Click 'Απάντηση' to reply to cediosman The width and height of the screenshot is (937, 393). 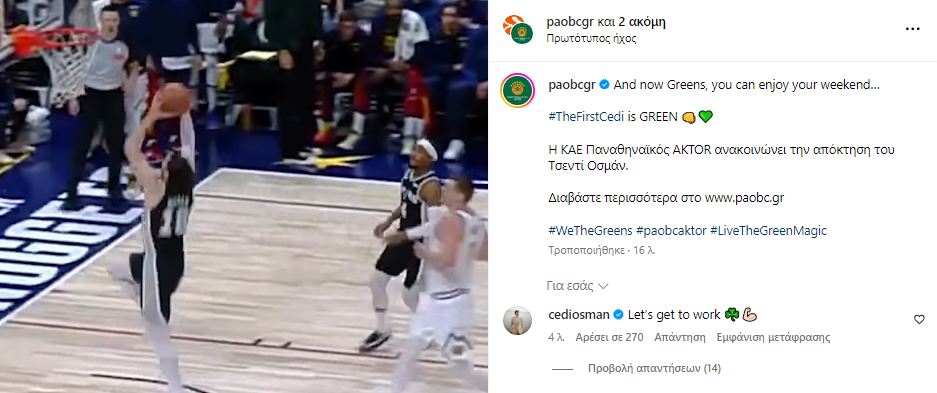coord(680,337)
